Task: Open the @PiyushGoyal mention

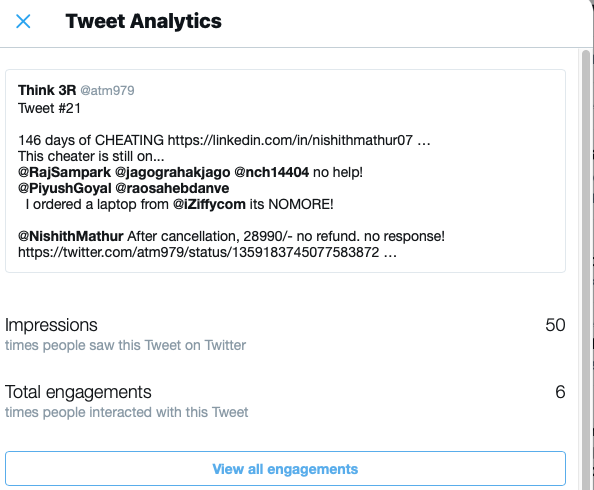Action: [x=65, y=188]
